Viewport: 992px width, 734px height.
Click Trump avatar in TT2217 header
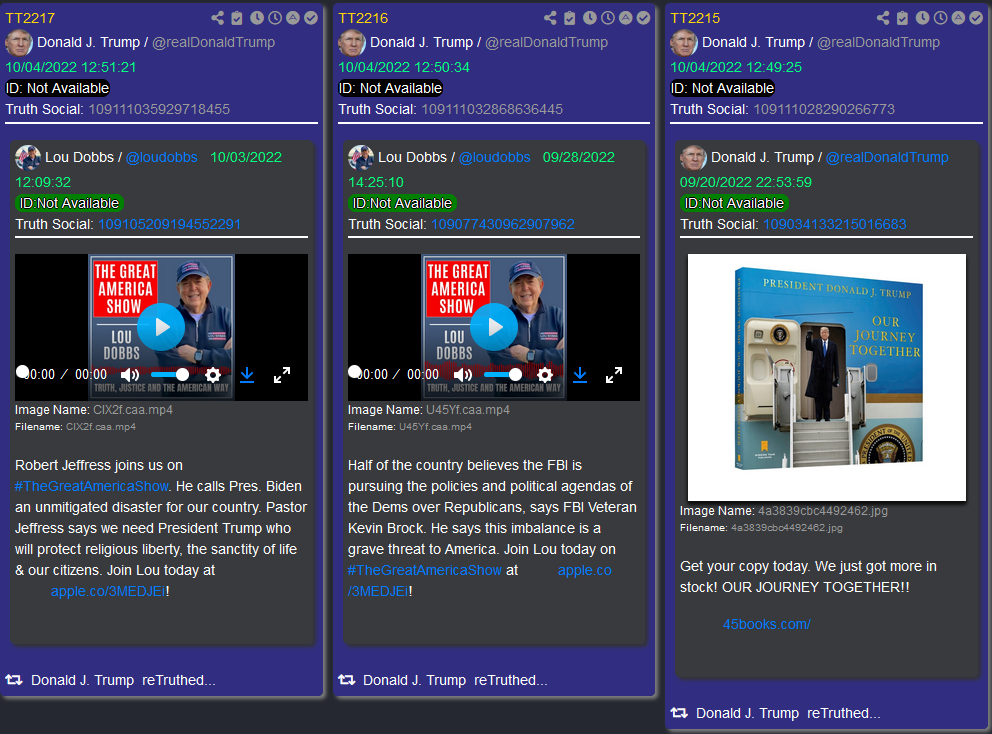pyautogui.click(x=19, y=42)
